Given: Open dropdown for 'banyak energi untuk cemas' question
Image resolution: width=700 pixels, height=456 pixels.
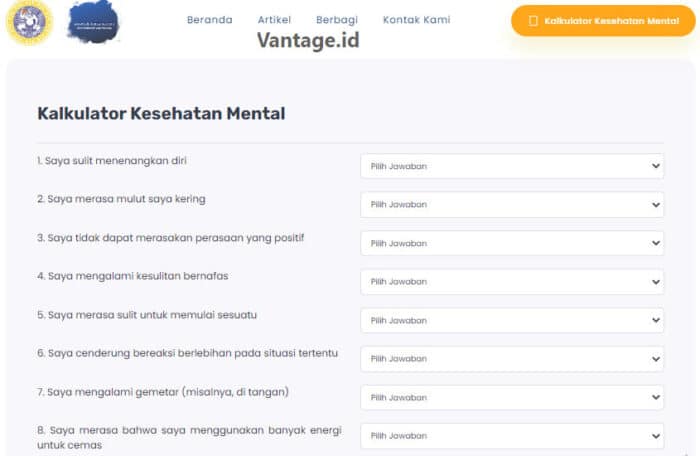Looking at the screenshot, I should (x=512, y=436).
